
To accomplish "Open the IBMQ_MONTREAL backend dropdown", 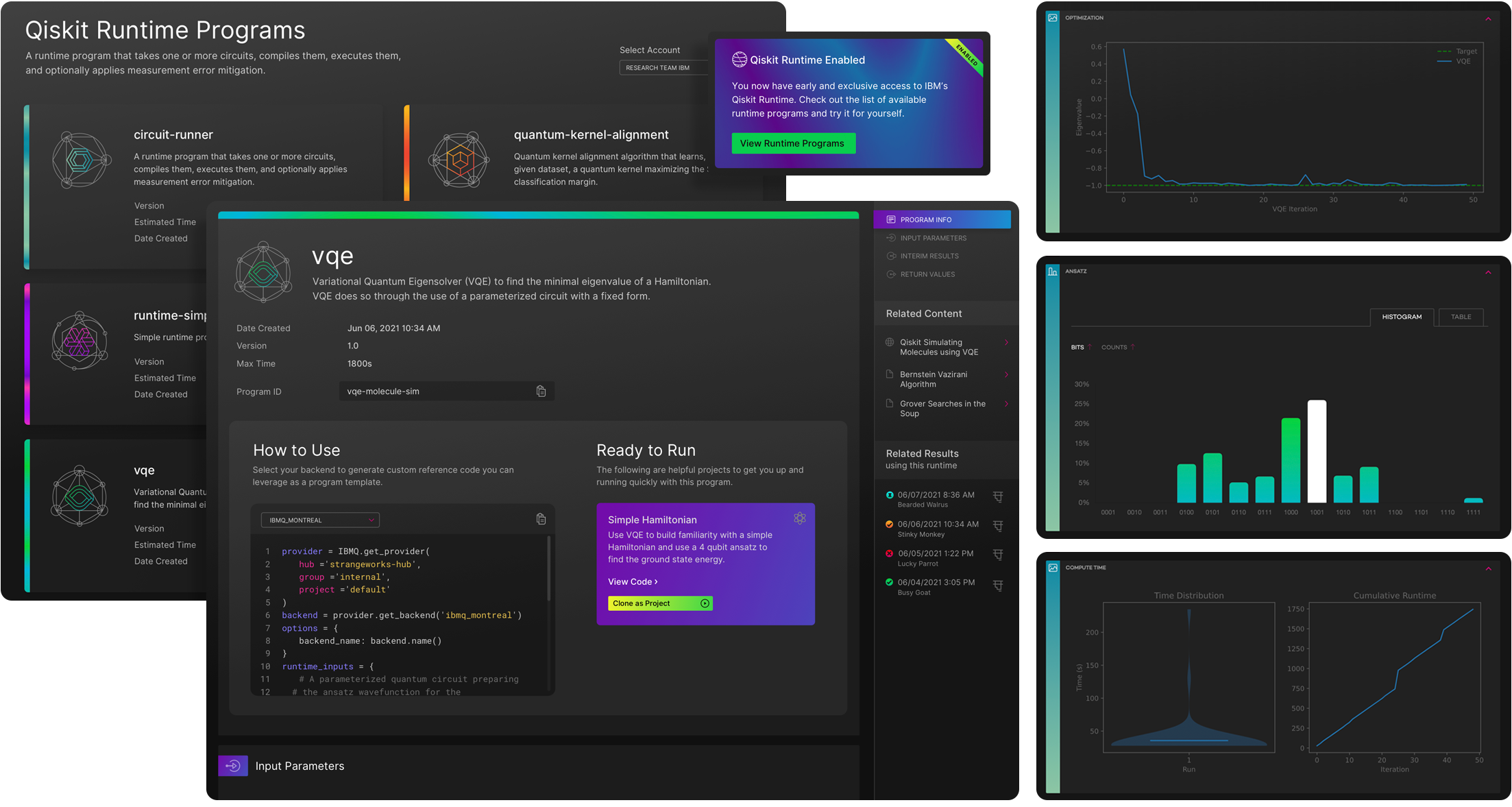I will [320, 520].
